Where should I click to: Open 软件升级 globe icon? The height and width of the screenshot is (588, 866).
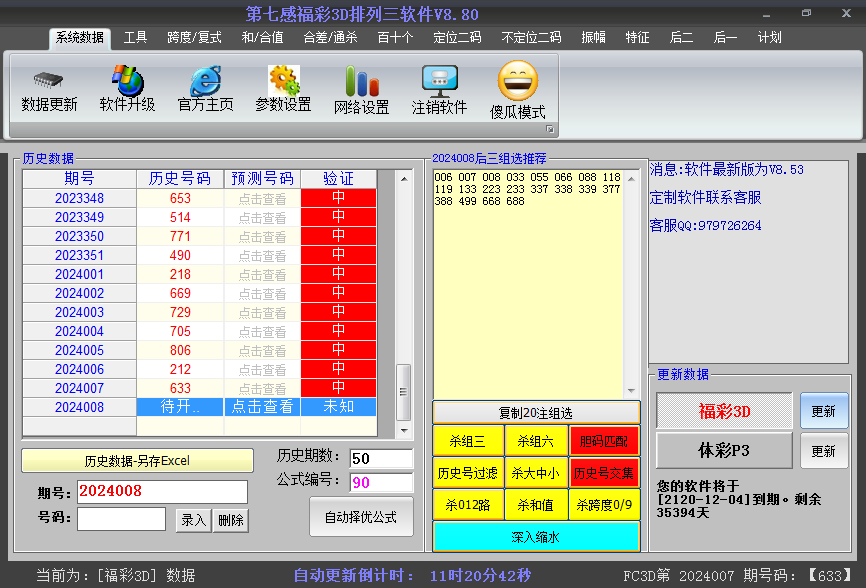(128, 81)
